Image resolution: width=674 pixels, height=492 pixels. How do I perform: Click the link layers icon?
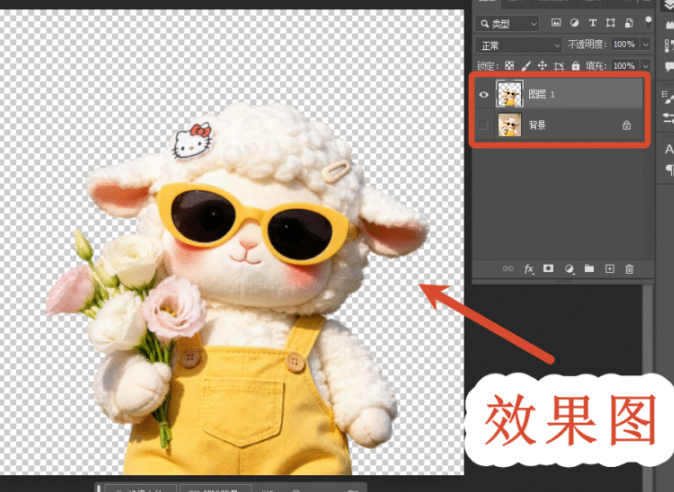click(x=508, y=269)
